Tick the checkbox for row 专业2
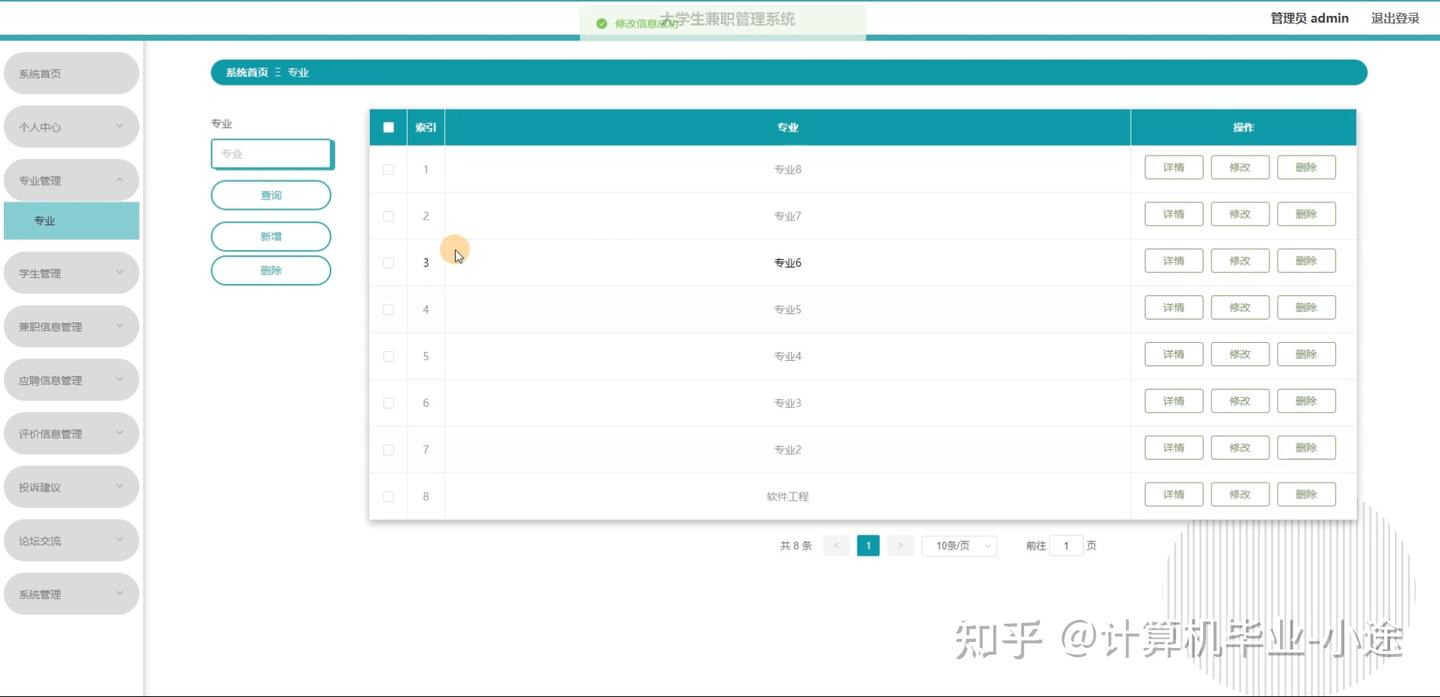 389,449
